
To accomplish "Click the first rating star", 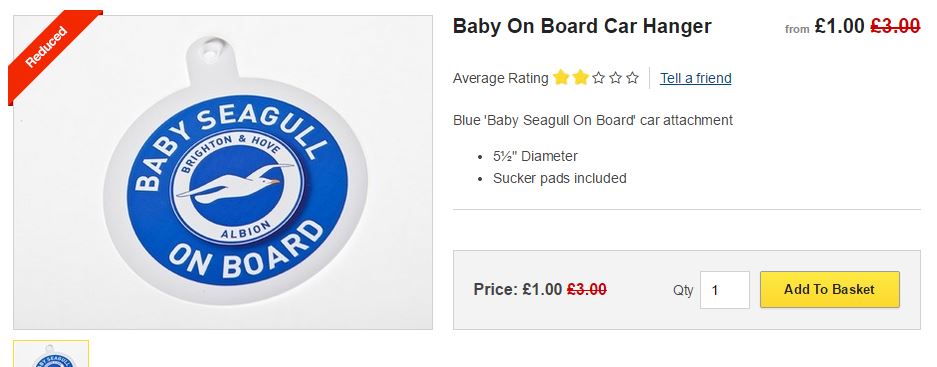I will pos(561,78).
